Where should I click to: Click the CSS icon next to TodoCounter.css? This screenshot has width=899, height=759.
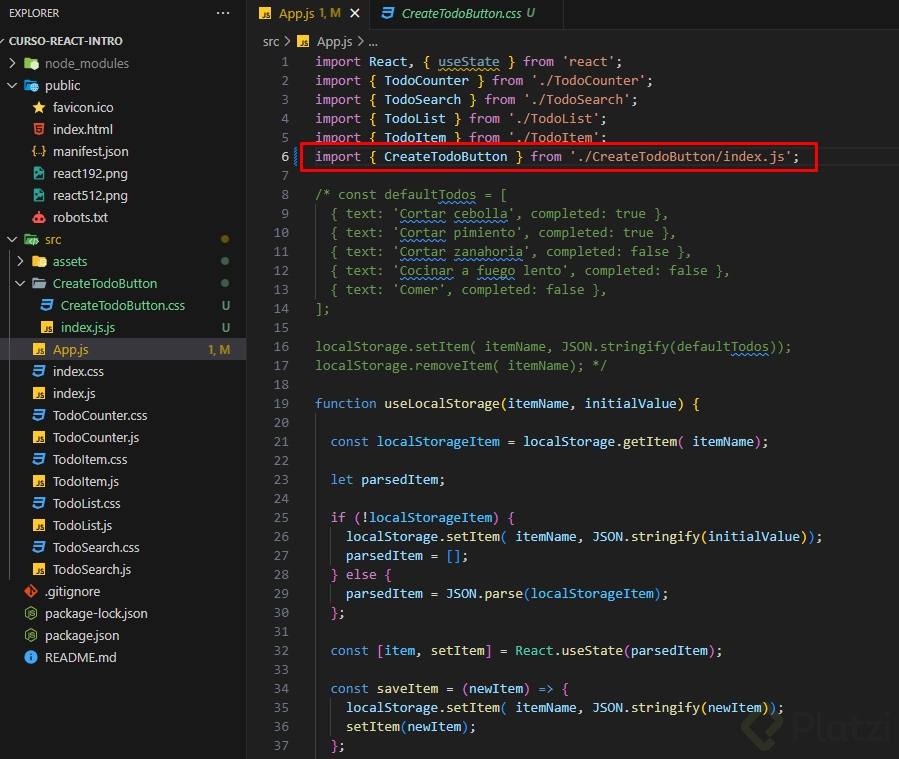[39, 415]
